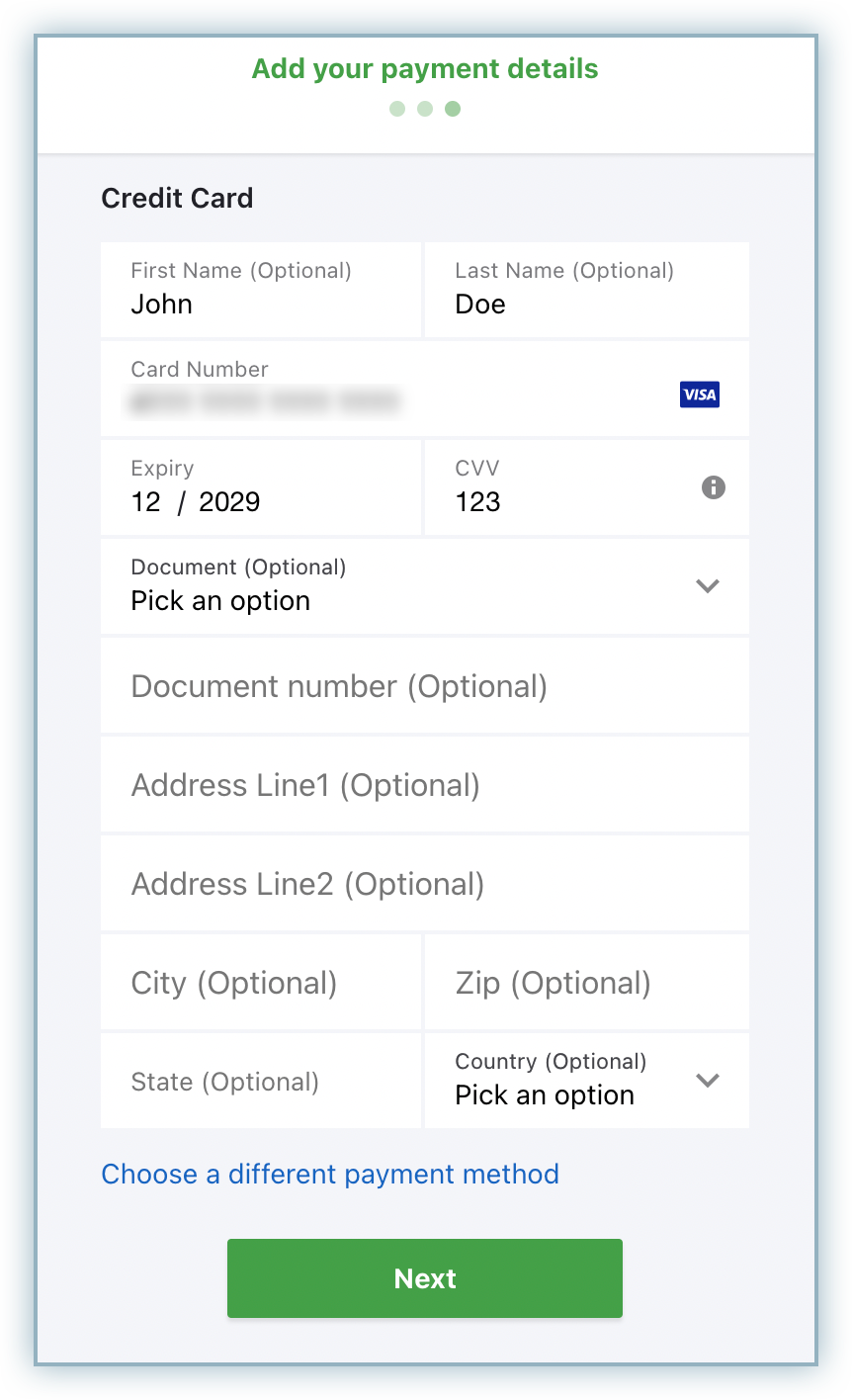Image resolution: width=852 pixels, height=1400 pixels.
Task: Click the first progress step dot
Action: coord(397,109)
